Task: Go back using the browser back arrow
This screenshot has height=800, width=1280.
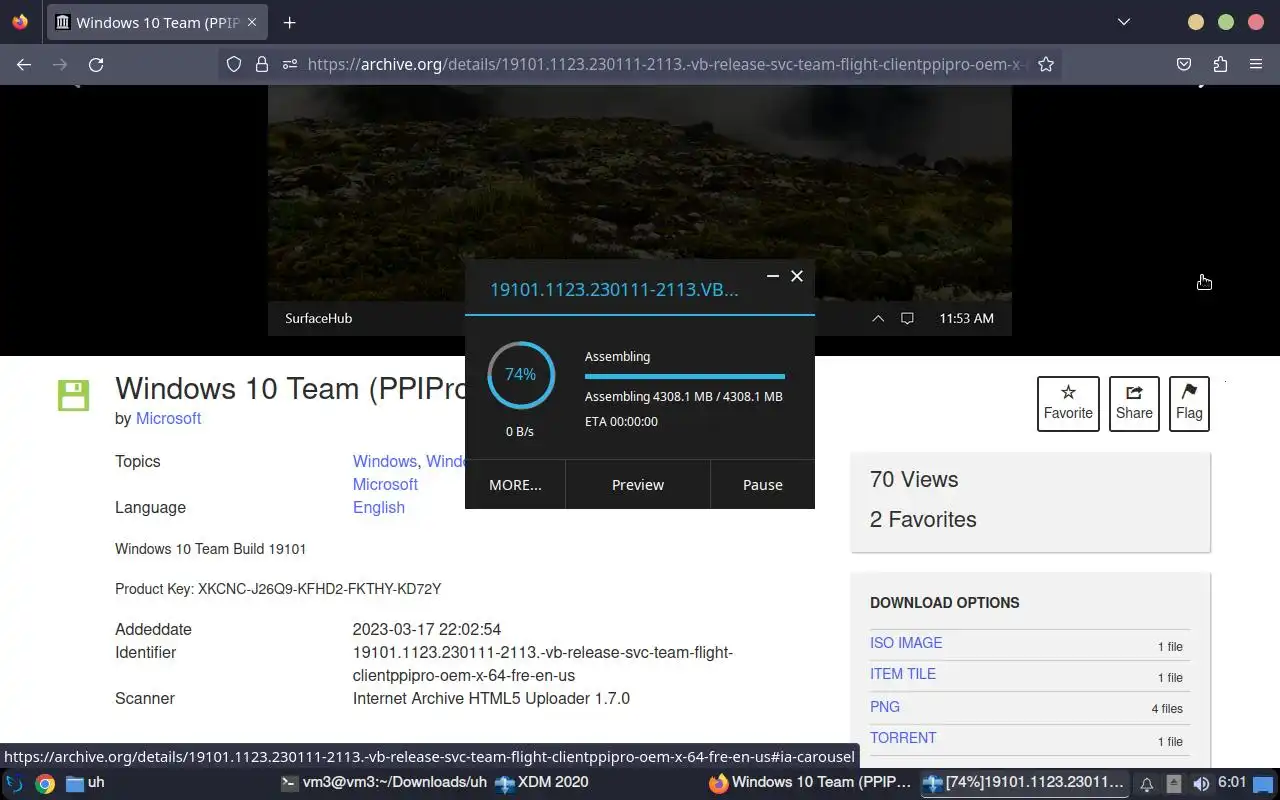Action: point(24,64)
